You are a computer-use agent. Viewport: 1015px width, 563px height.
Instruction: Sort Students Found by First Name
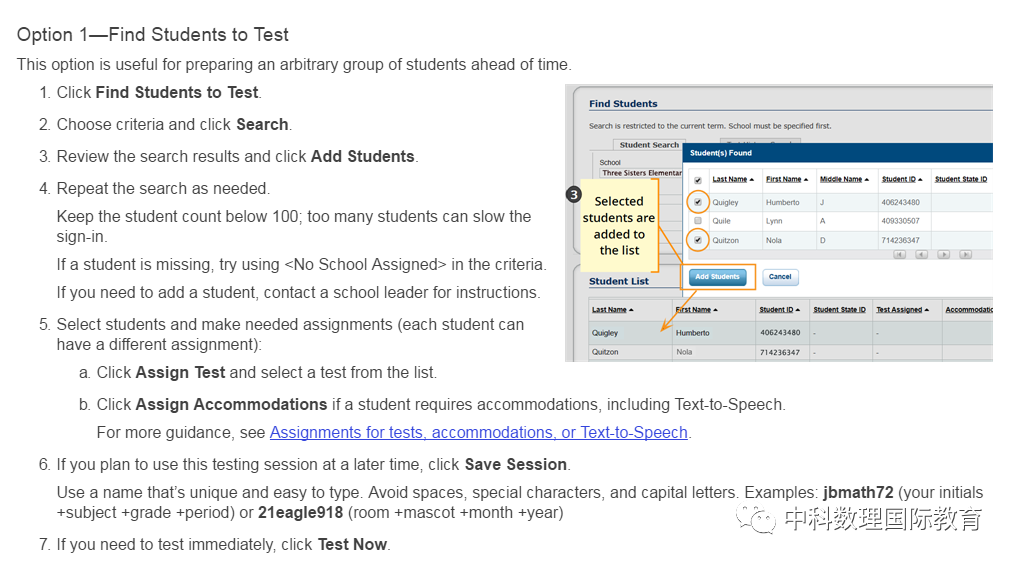coord(786,179)
